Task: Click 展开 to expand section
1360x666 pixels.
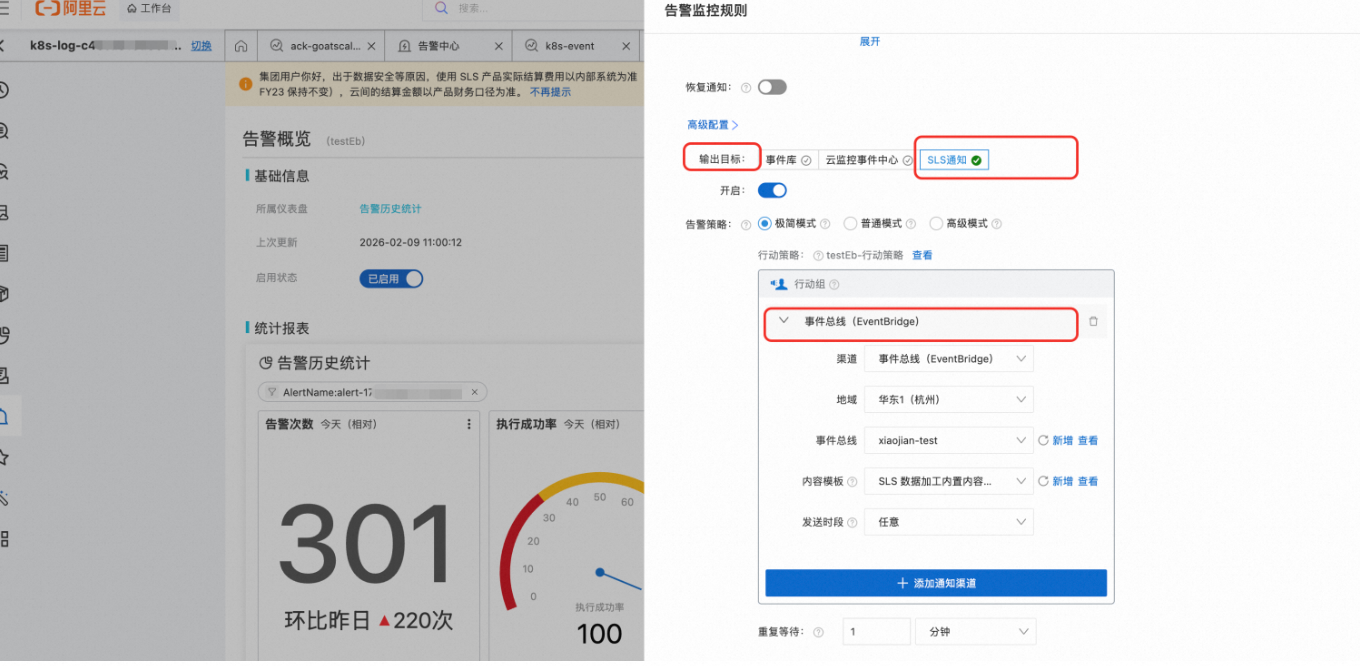Action: 870,42
